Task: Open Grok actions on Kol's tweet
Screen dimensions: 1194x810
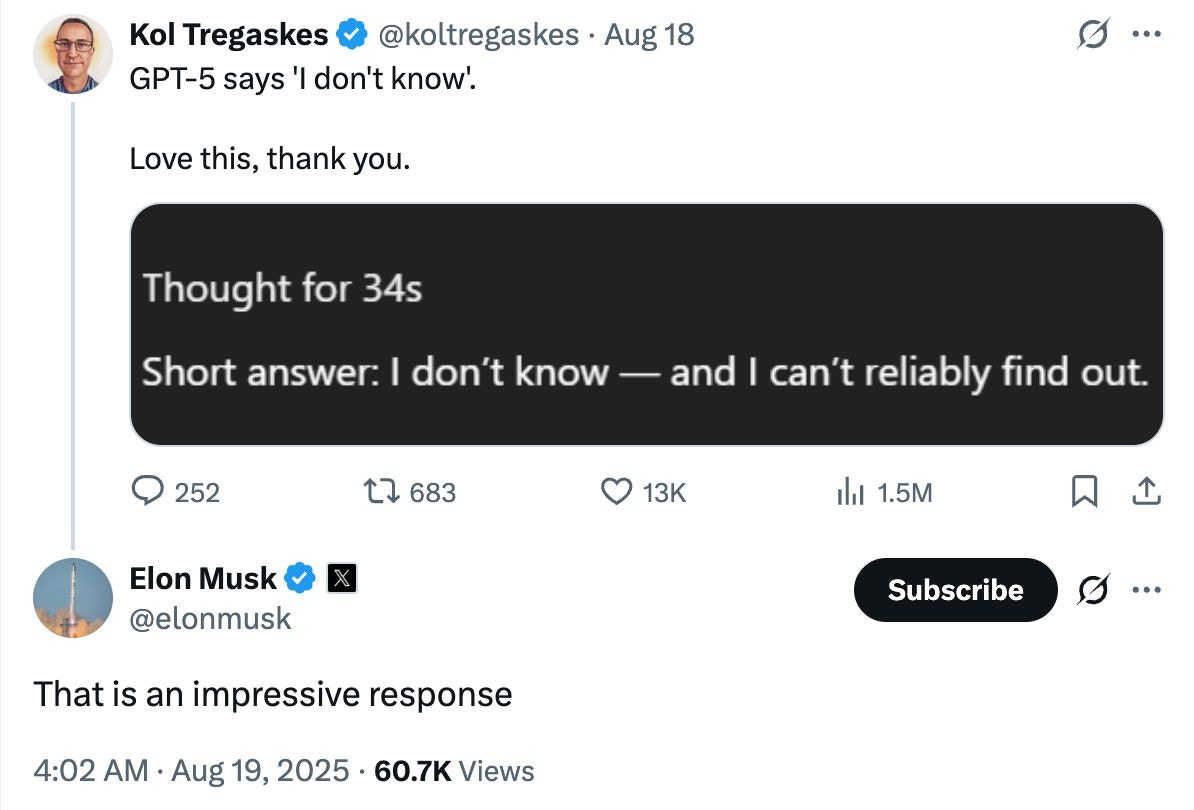Action: click(x=1096, y=33)
